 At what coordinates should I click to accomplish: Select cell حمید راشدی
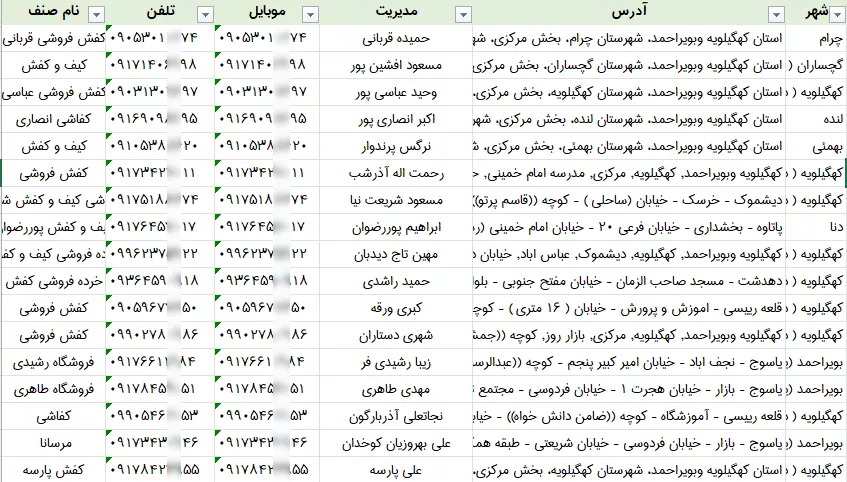396,282
